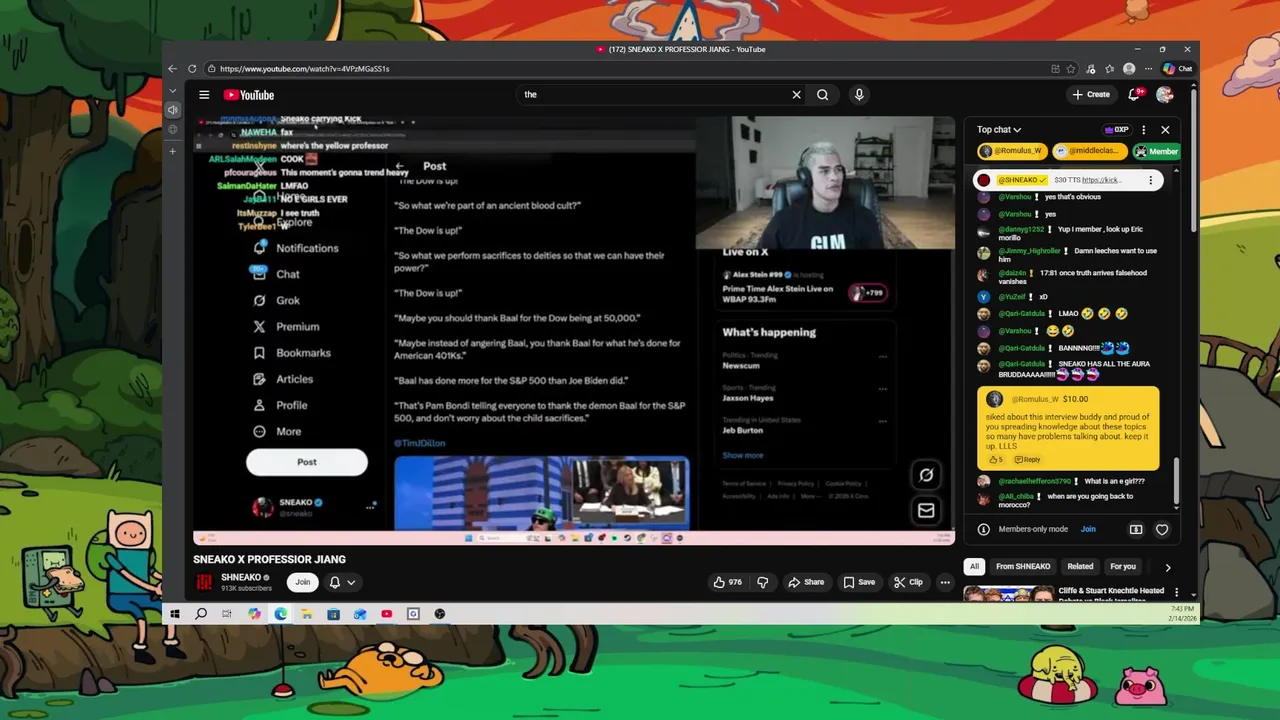
Task: Open File Explorer from the taskbar
Action: coord(307,614)
